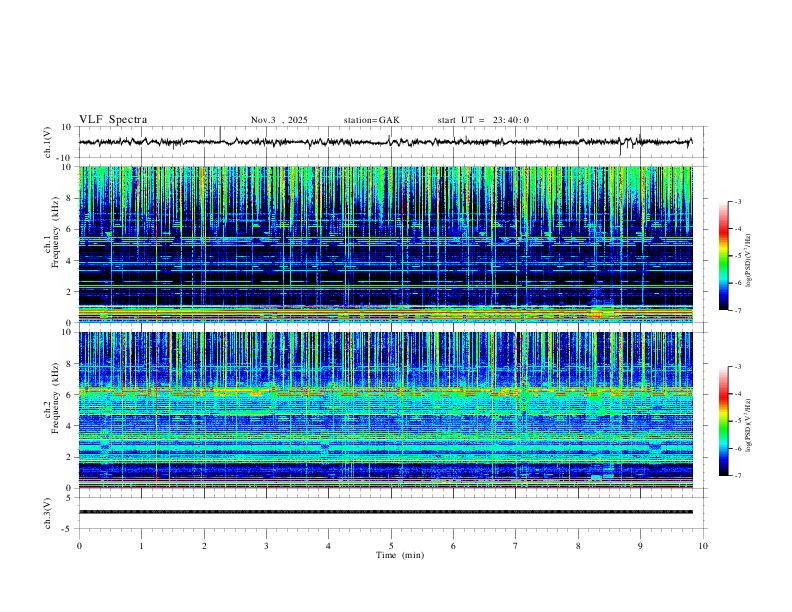
Task: Click the ch.2 frequency tick label "2"
Action: pyautogui.click(x=70, y=457)
